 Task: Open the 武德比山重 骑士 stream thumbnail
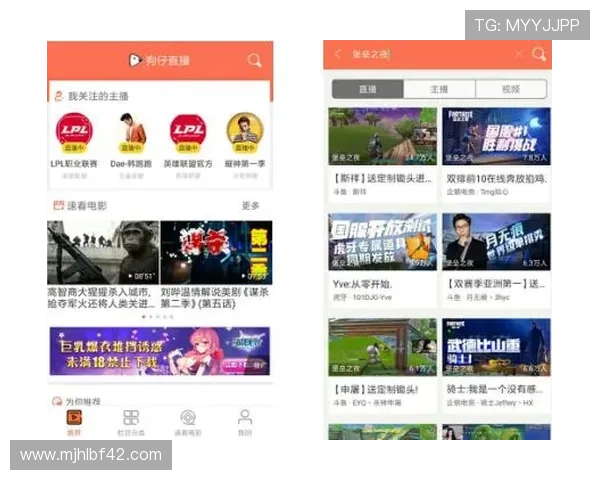point(497,347)
